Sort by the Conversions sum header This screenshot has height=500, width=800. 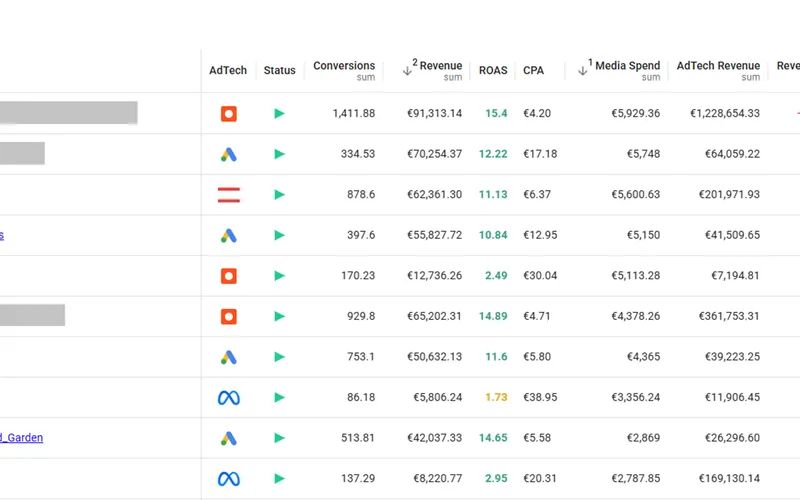pos(344,70)
